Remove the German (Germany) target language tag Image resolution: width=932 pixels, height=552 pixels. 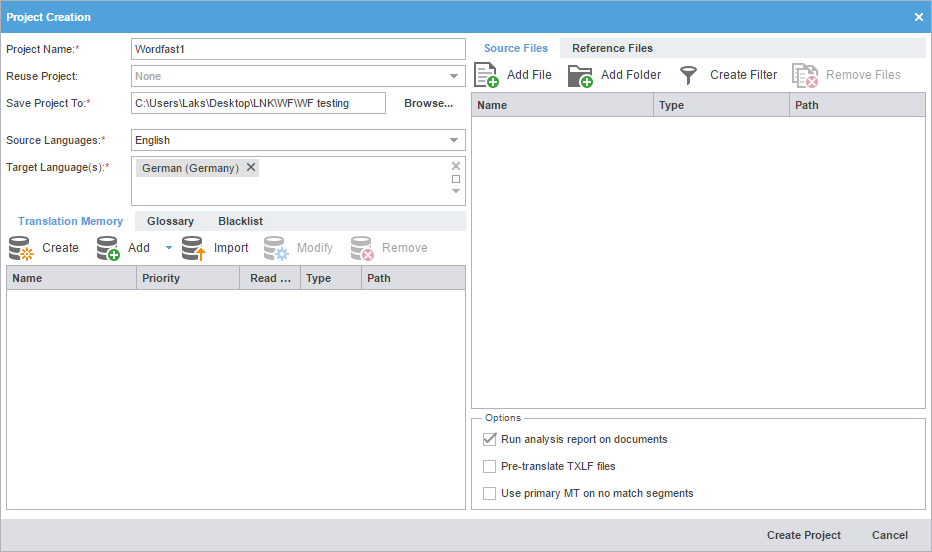tap(251, 168)
